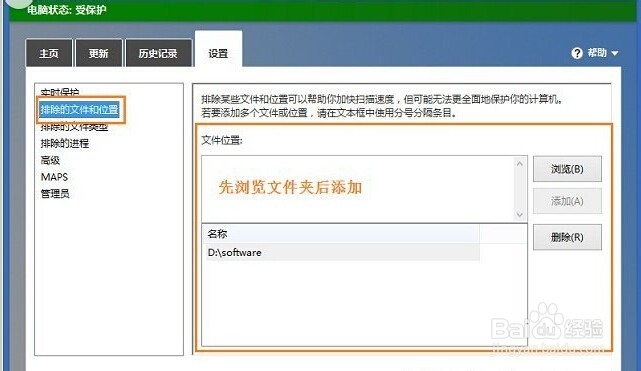
Task: Click the text box scroll down arrow
Action: [x=520, y=215]
